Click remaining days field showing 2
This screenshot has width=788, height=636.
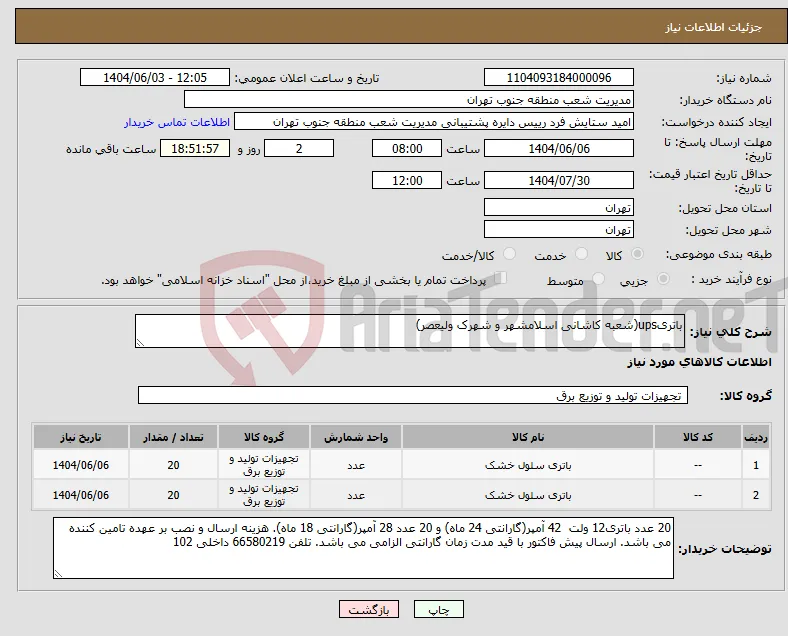[x=299, y=148]
